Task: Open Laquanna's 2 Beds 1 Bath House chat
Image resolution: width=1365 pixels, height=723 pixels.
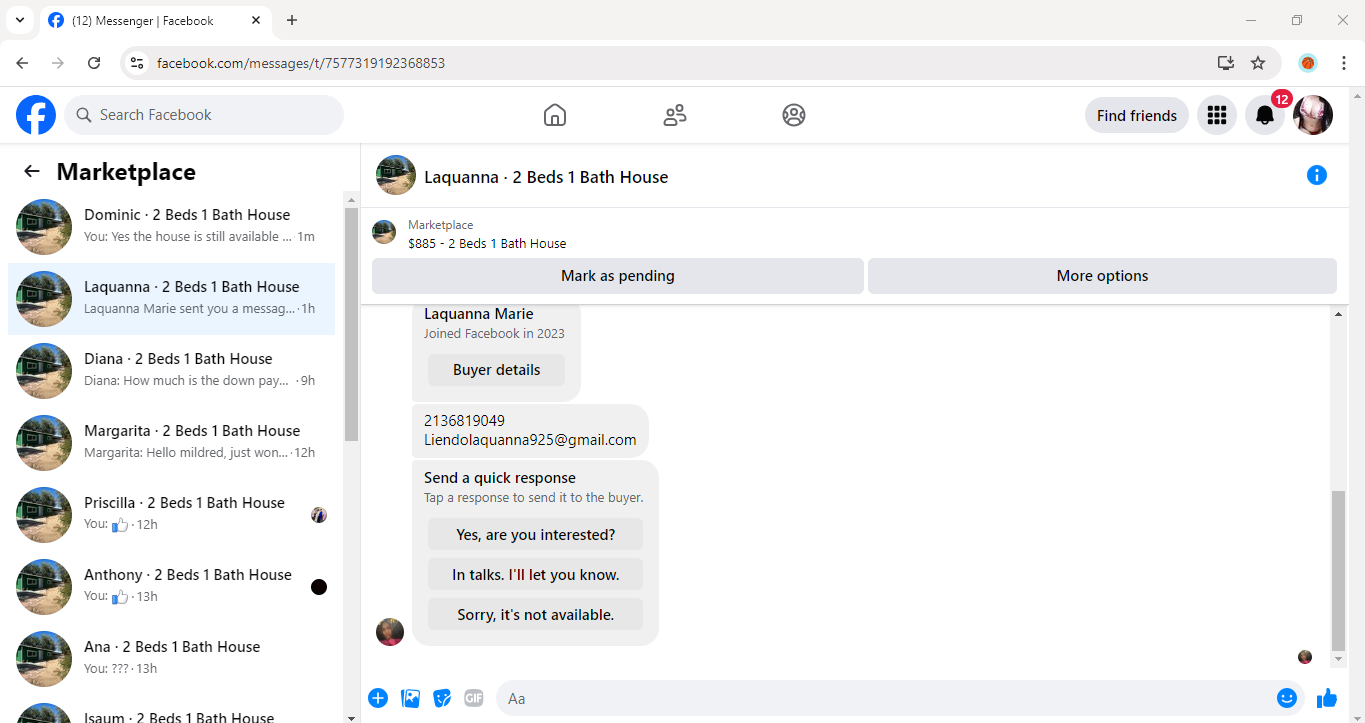Action: [172, 299]
